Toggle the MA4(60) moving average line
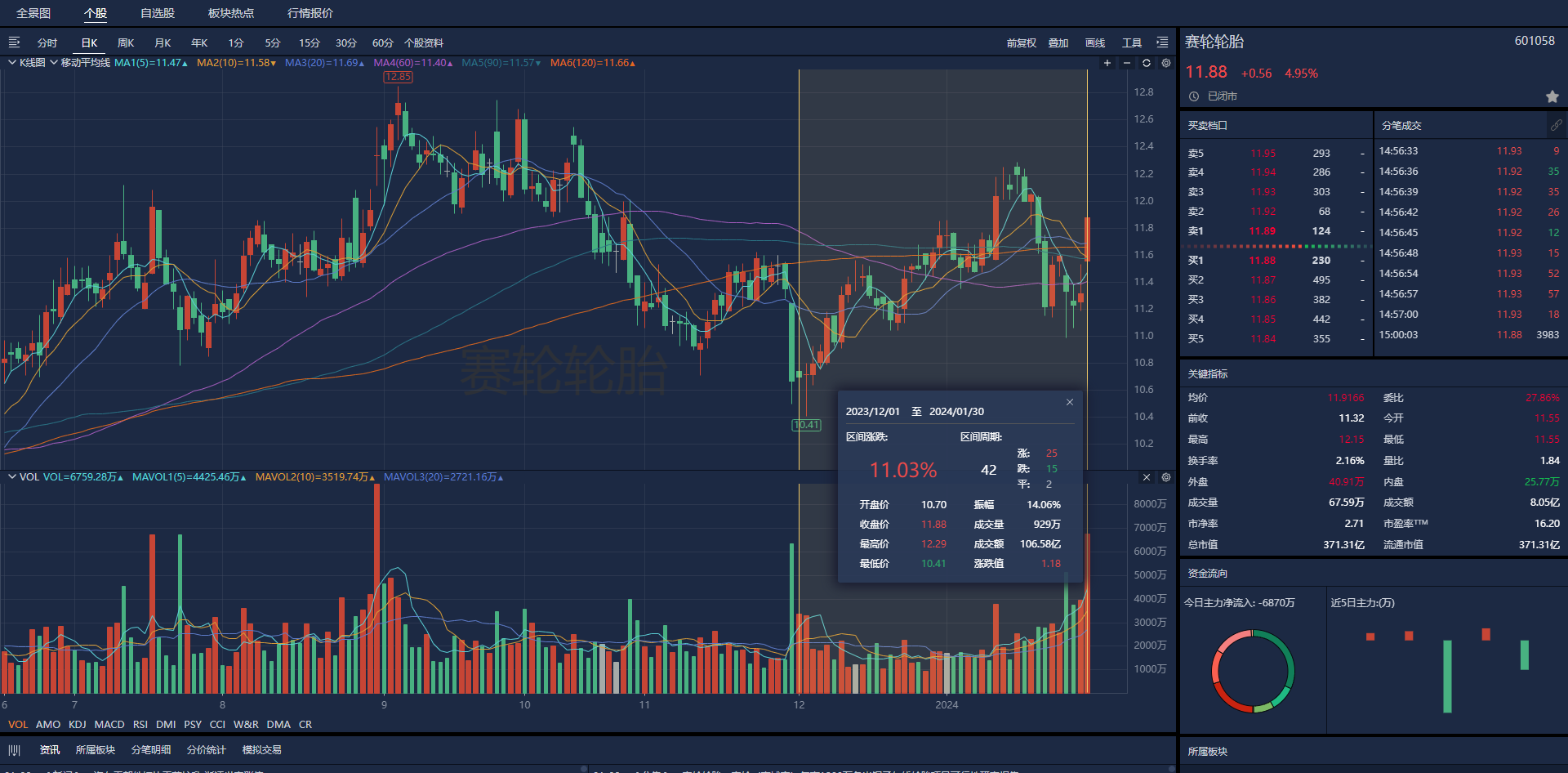The image size is (1568, 773). pyautogui.click(x=413, y=63)
